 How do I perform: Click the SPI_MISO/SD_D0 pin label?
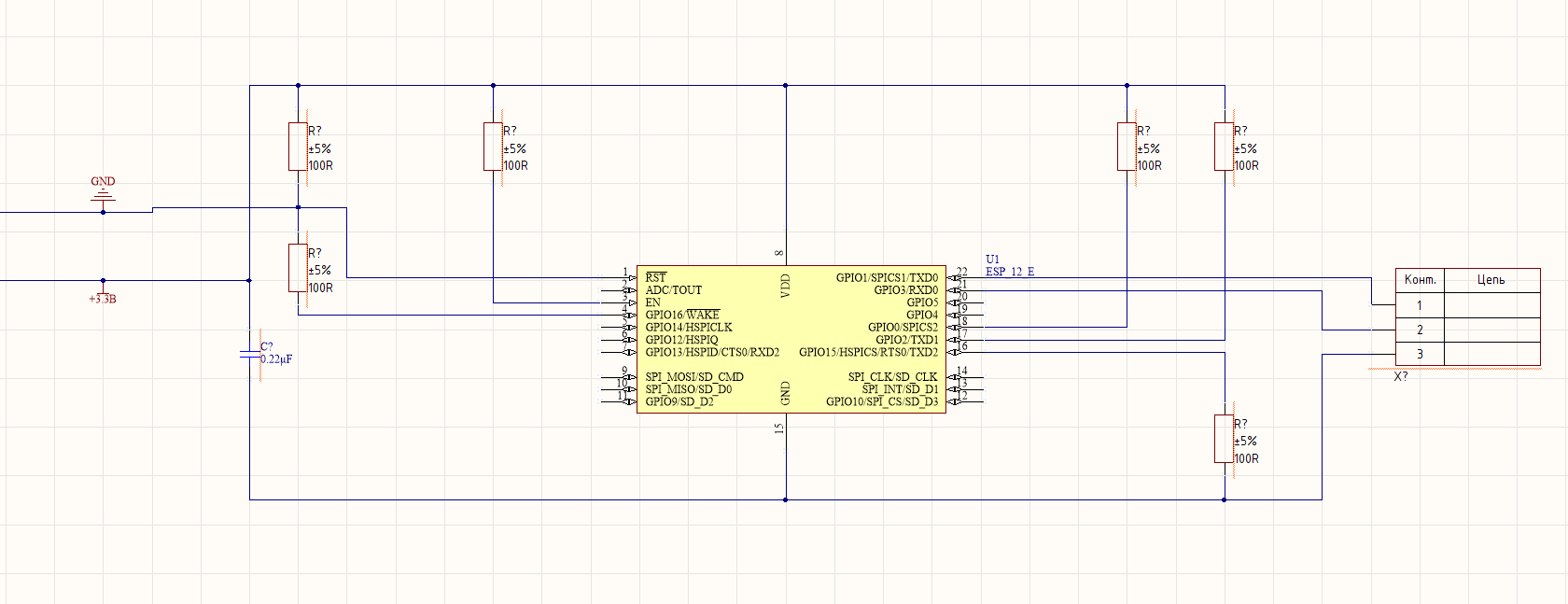689,389
